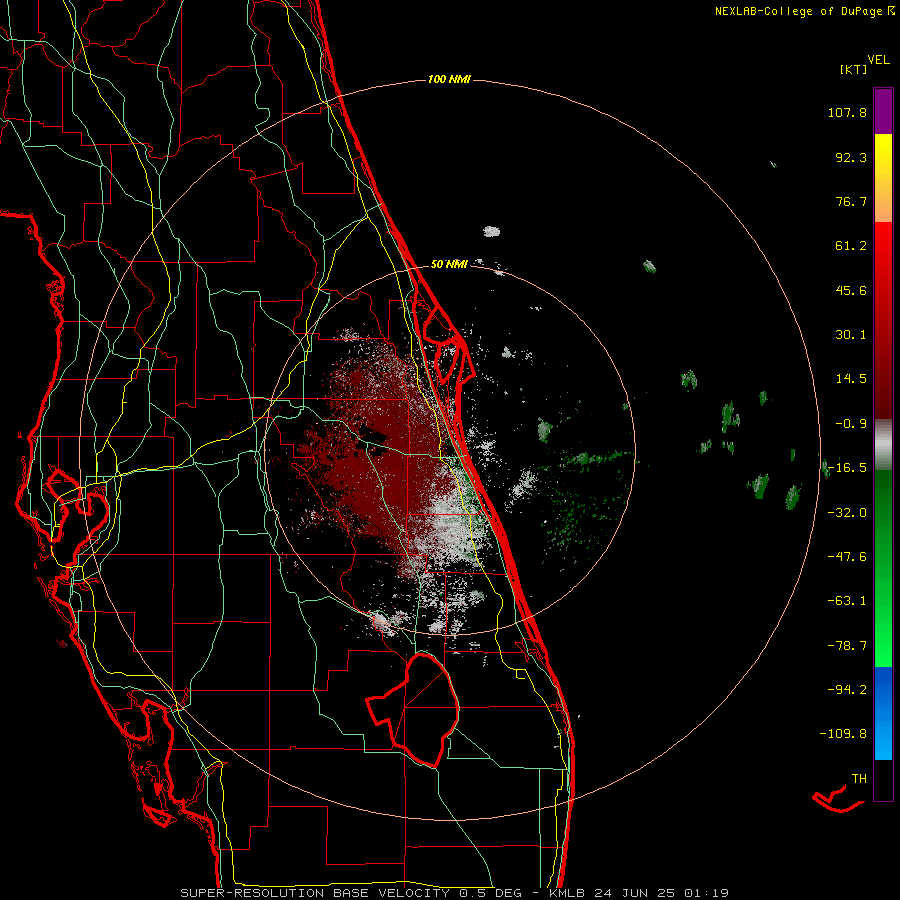The image size is (900, 900).
Task: Select the -47.6 velocity scale value
Action: pos(847,557)
